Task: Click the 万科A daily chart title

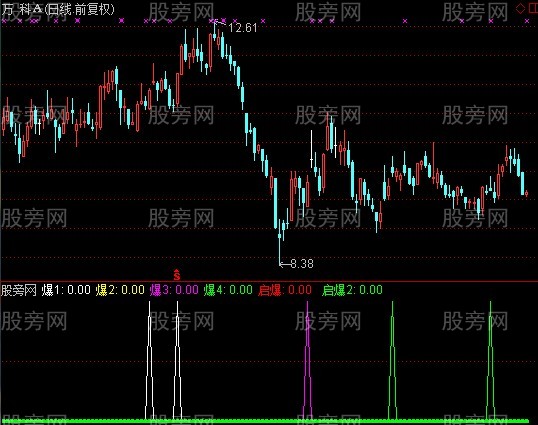Action: tap(58, 9)
